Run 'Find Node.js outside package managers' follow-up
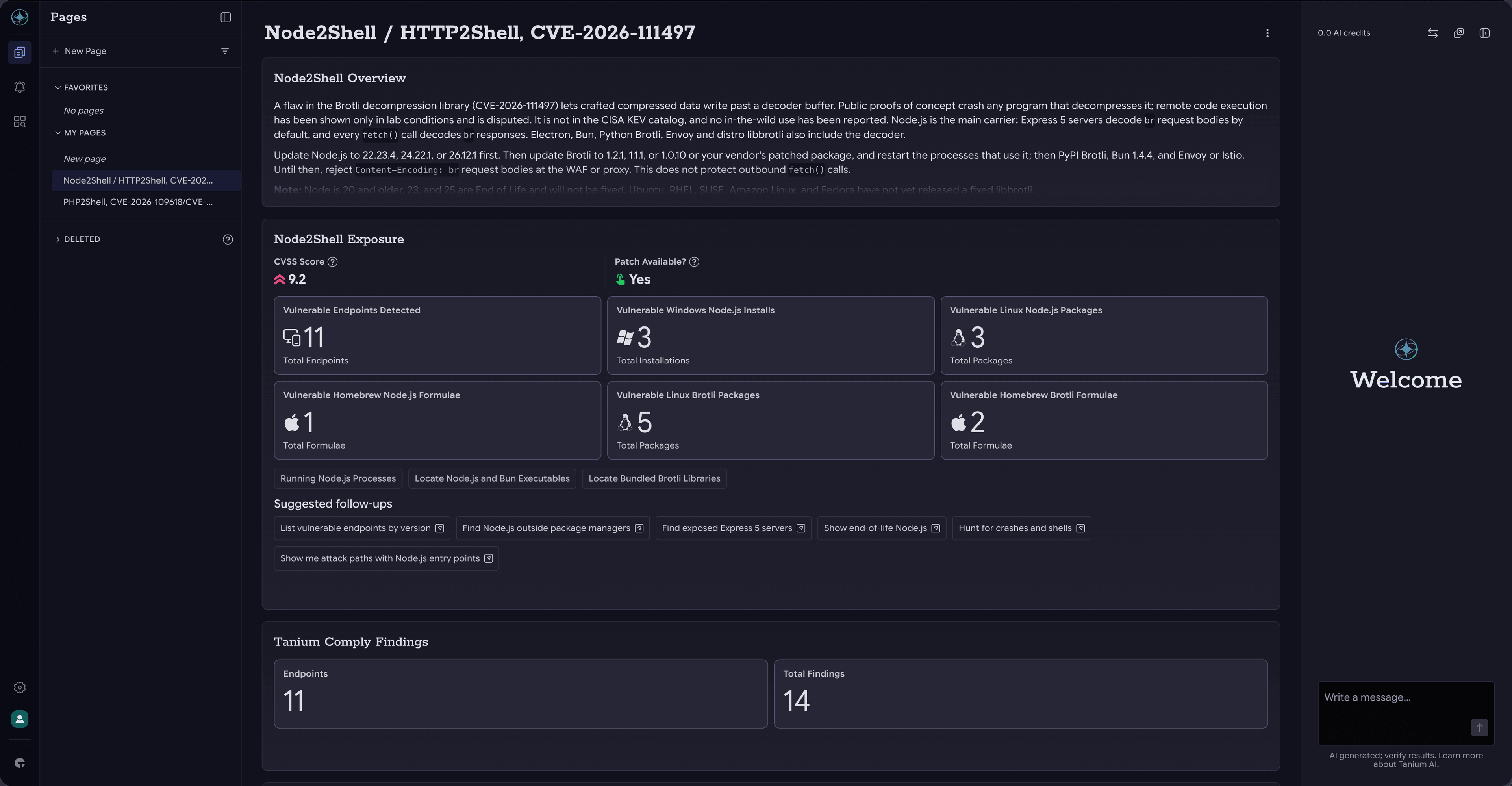Viewport: 1512px width, 786px height. click(552, 528)
